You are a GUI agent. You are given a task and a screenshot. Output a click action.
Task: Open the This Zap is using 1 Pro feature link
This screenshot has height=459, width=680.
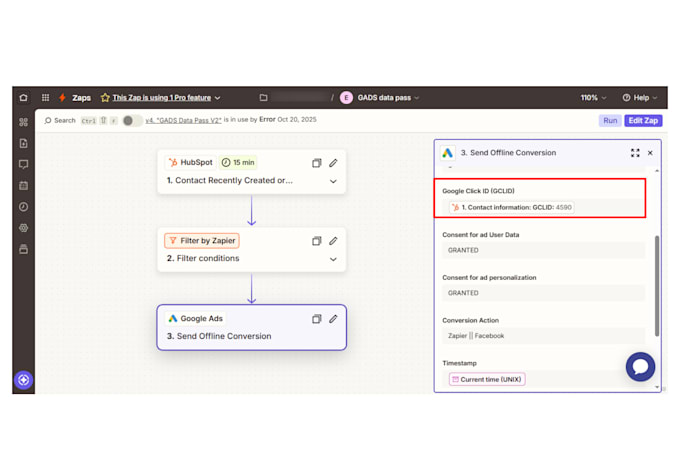point(162,98)
